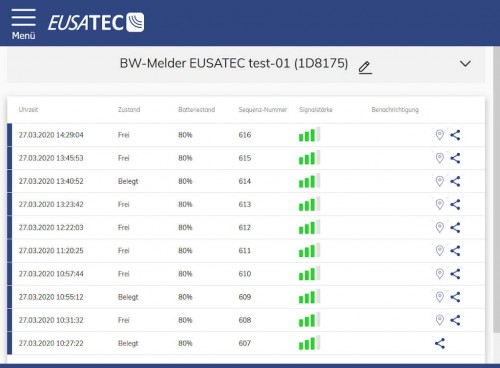
Task: Click sequence number 608
Action: [x=245, y=320]
